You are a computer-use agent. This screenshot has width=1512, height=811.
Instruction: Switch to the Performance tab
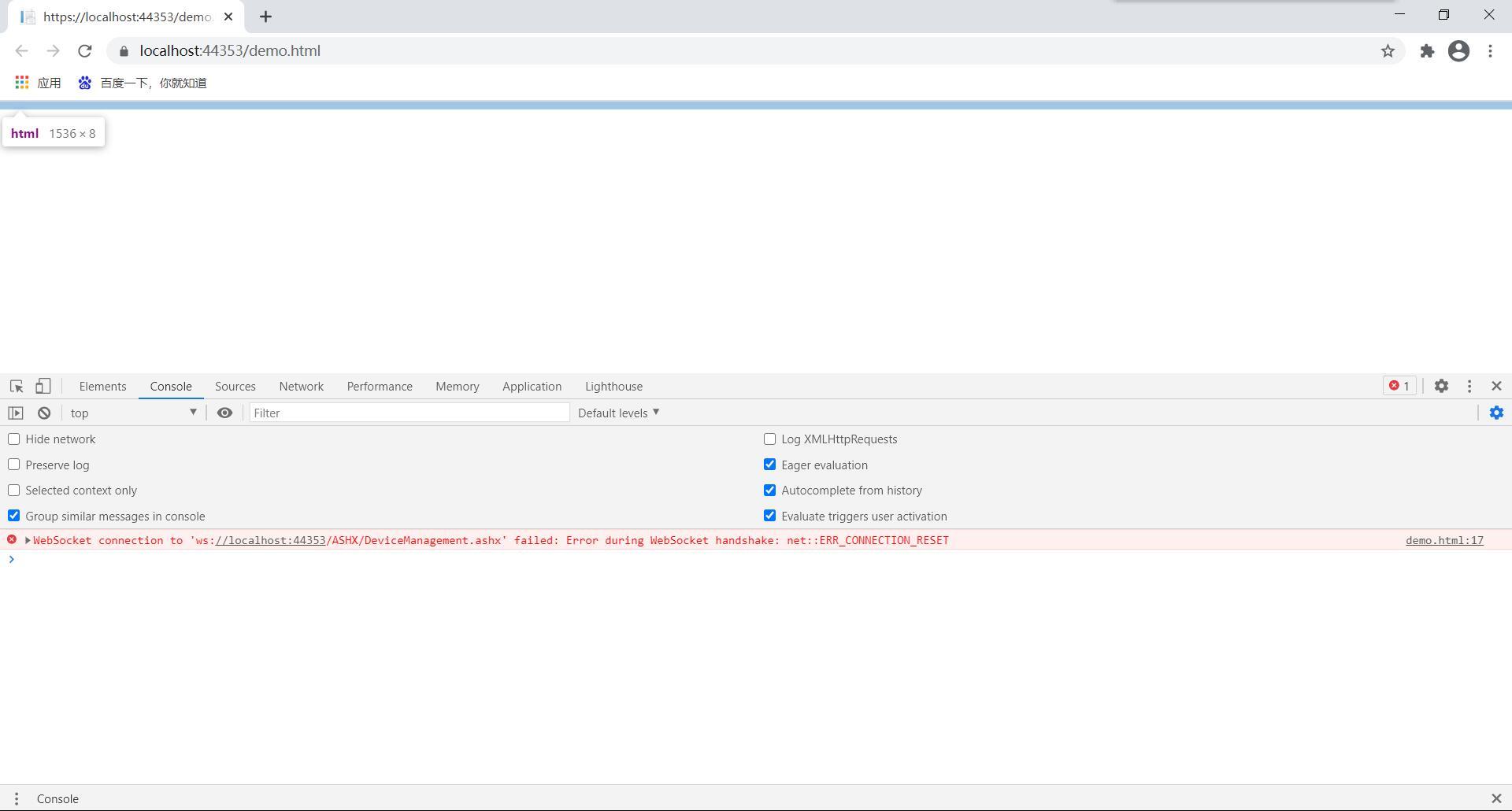pyautogui.click(x=380, y=387)
